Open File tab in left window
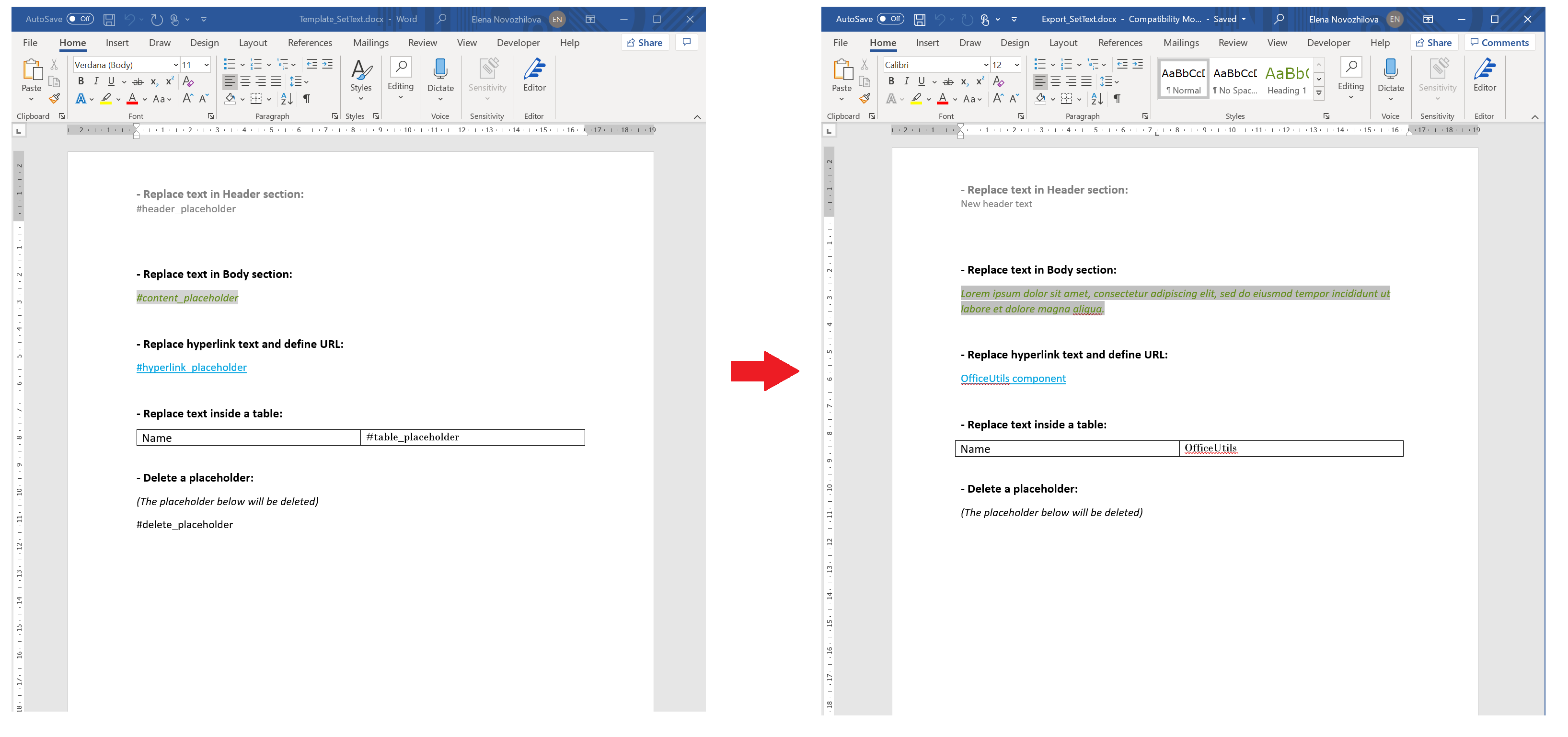 (x=31, y=43)
